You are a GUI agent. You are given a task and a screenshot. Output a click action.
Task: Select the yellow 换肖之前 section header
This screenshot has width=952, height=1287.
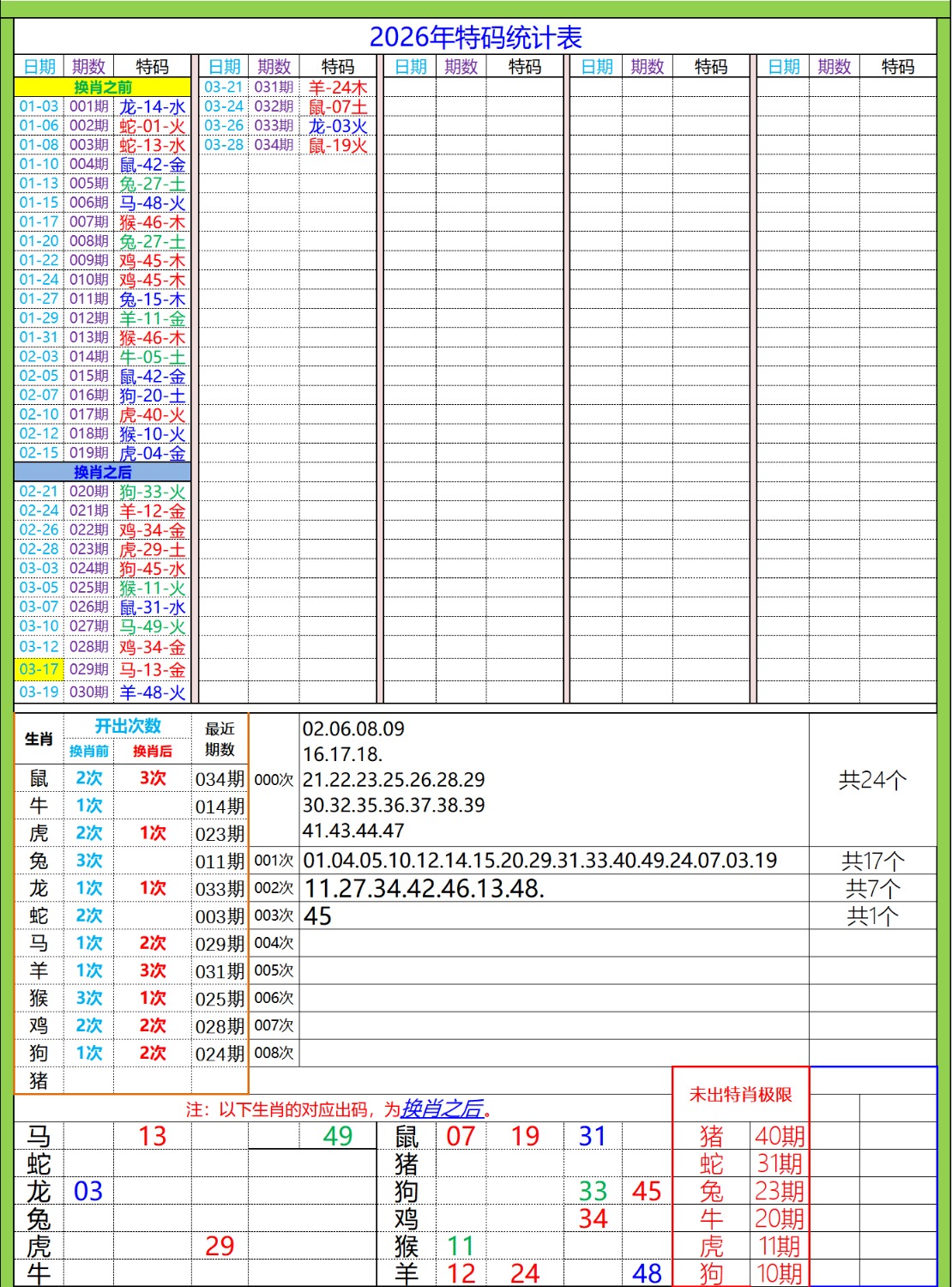pyautogui.click(x=103, y=88)
